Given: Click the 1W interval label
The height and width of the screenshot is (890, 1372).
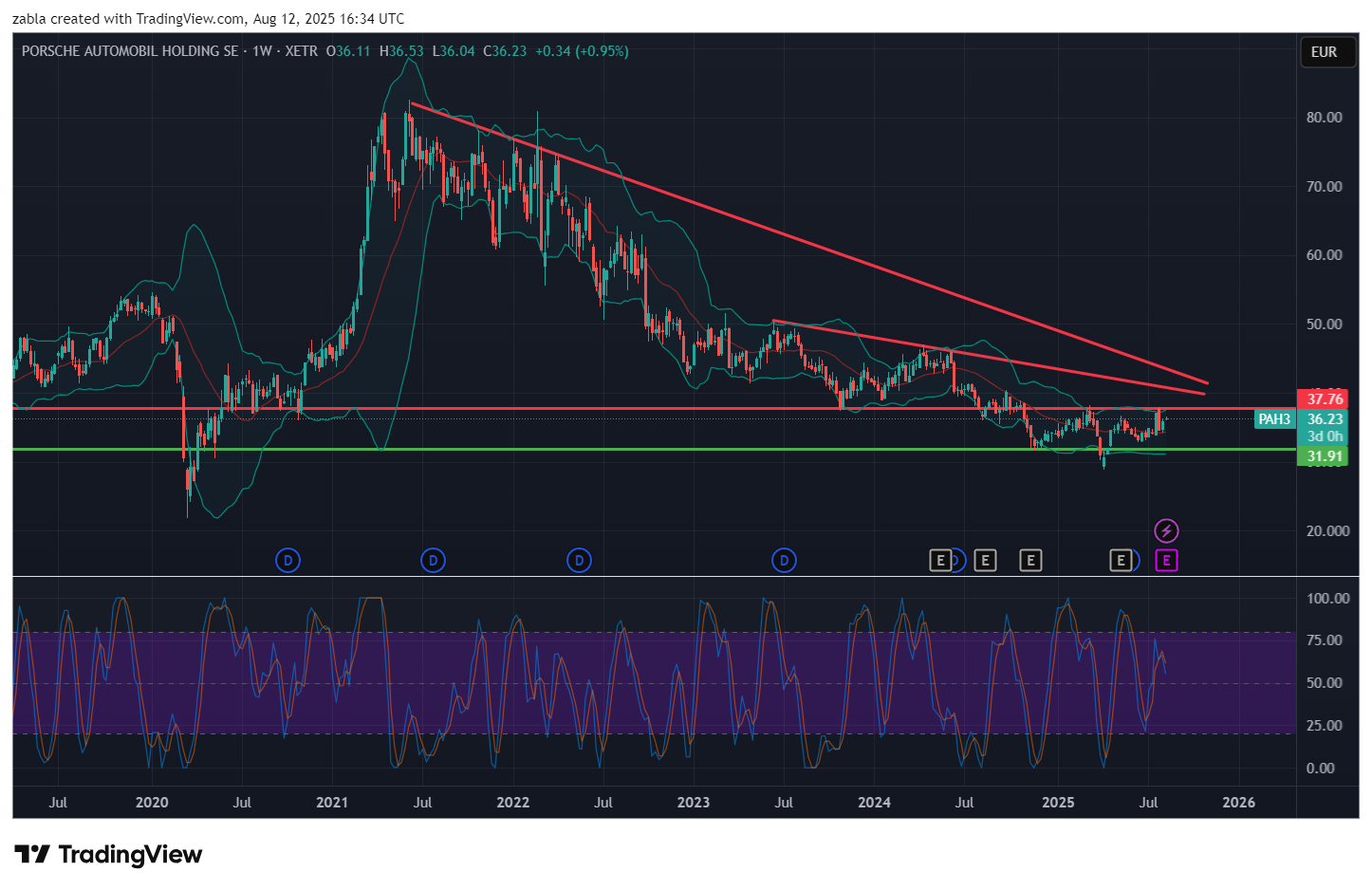Looking at the screenshot, I should click(262, 51).
